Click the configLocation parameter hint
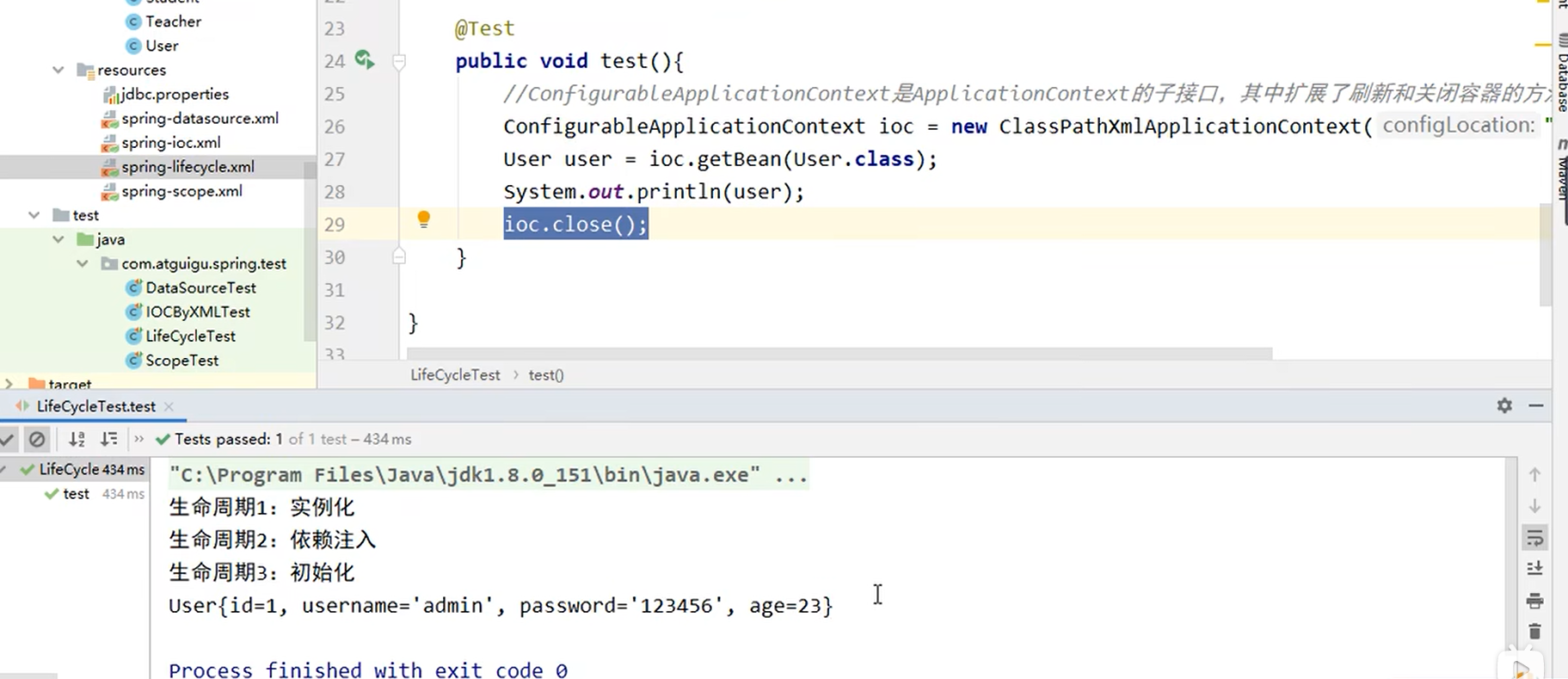 click(x=1458, y=126)
